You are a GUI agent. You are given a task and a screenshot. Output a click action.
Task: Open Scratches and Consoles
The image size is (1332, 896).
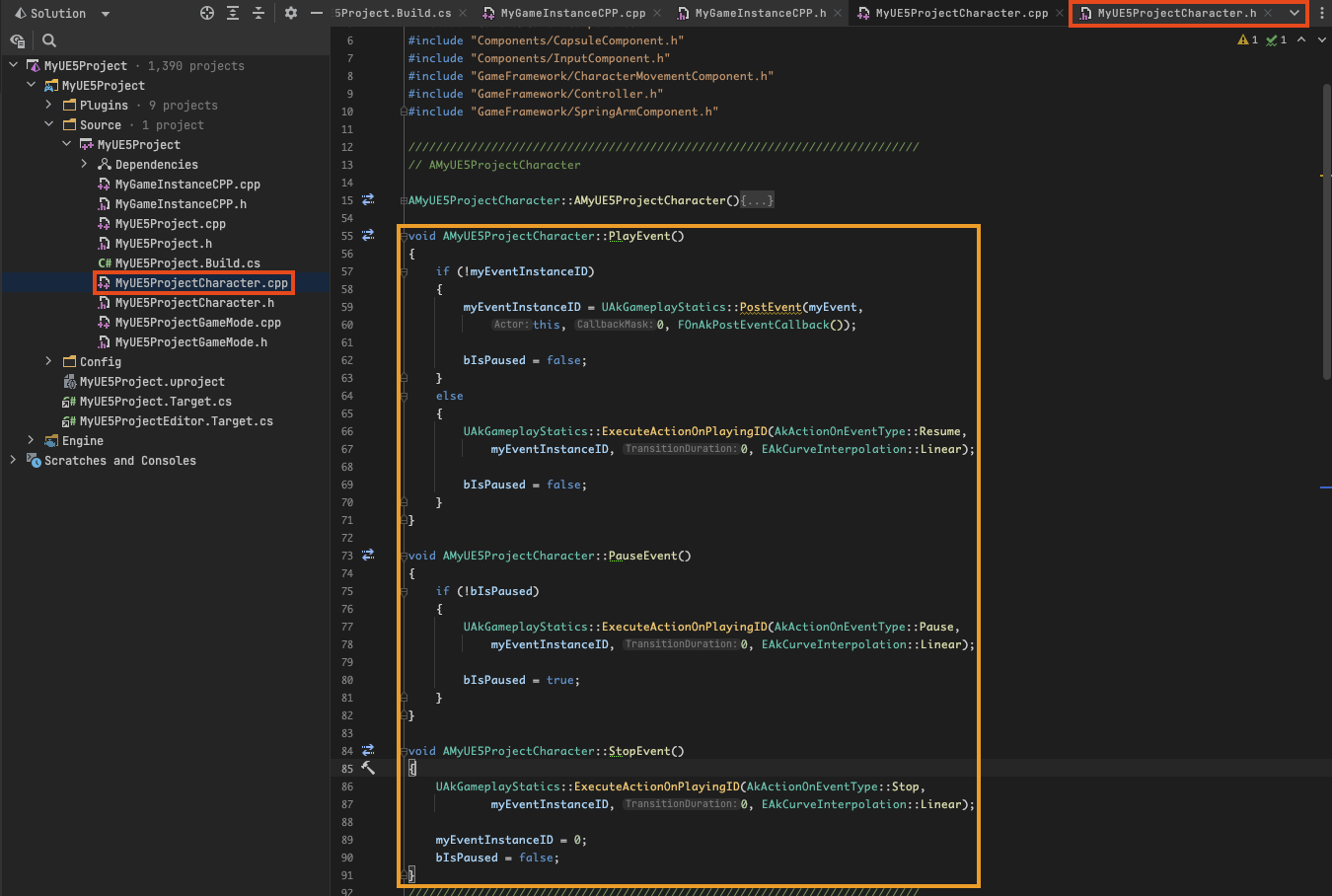[x=119, y=460]
